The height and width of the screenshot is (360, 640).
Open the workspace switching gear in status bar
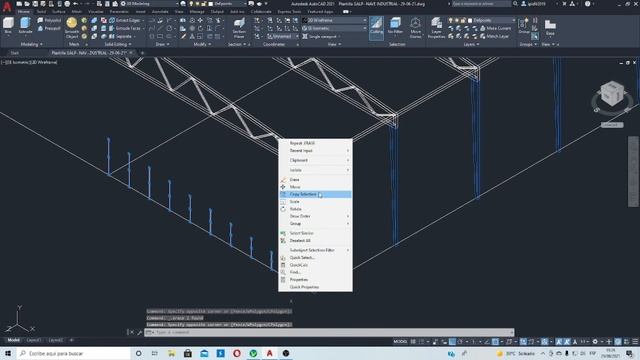[596, 342]
